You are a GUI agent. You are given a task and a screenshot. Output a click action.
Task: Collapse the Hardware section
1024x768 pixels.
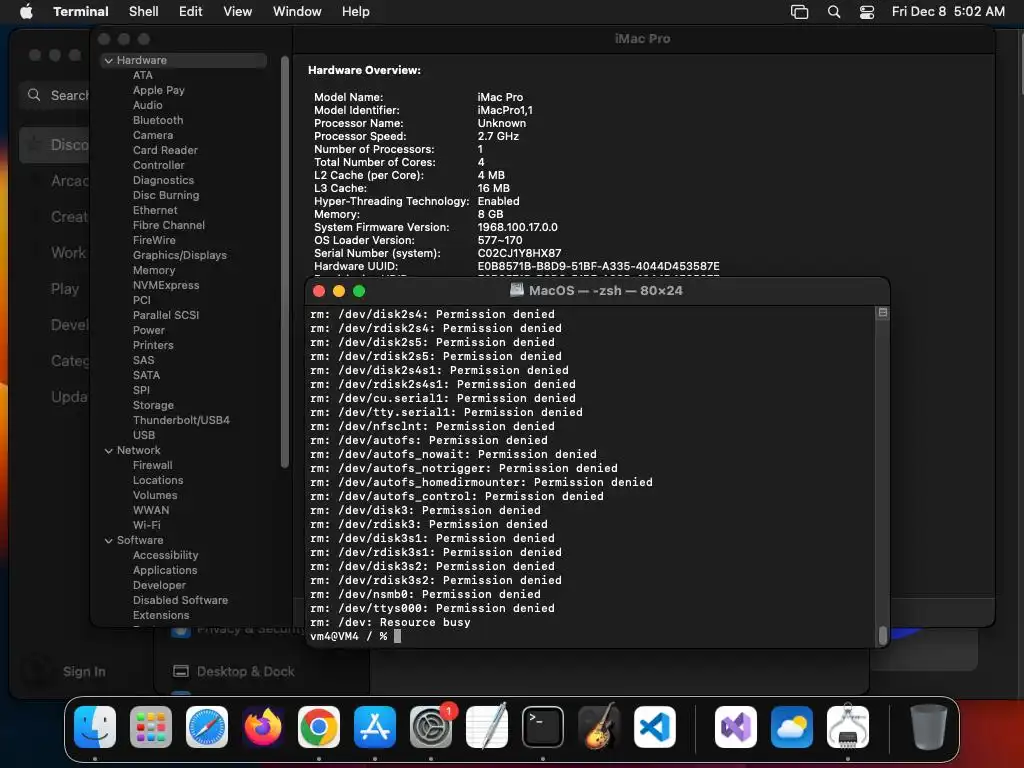point(108,60)
